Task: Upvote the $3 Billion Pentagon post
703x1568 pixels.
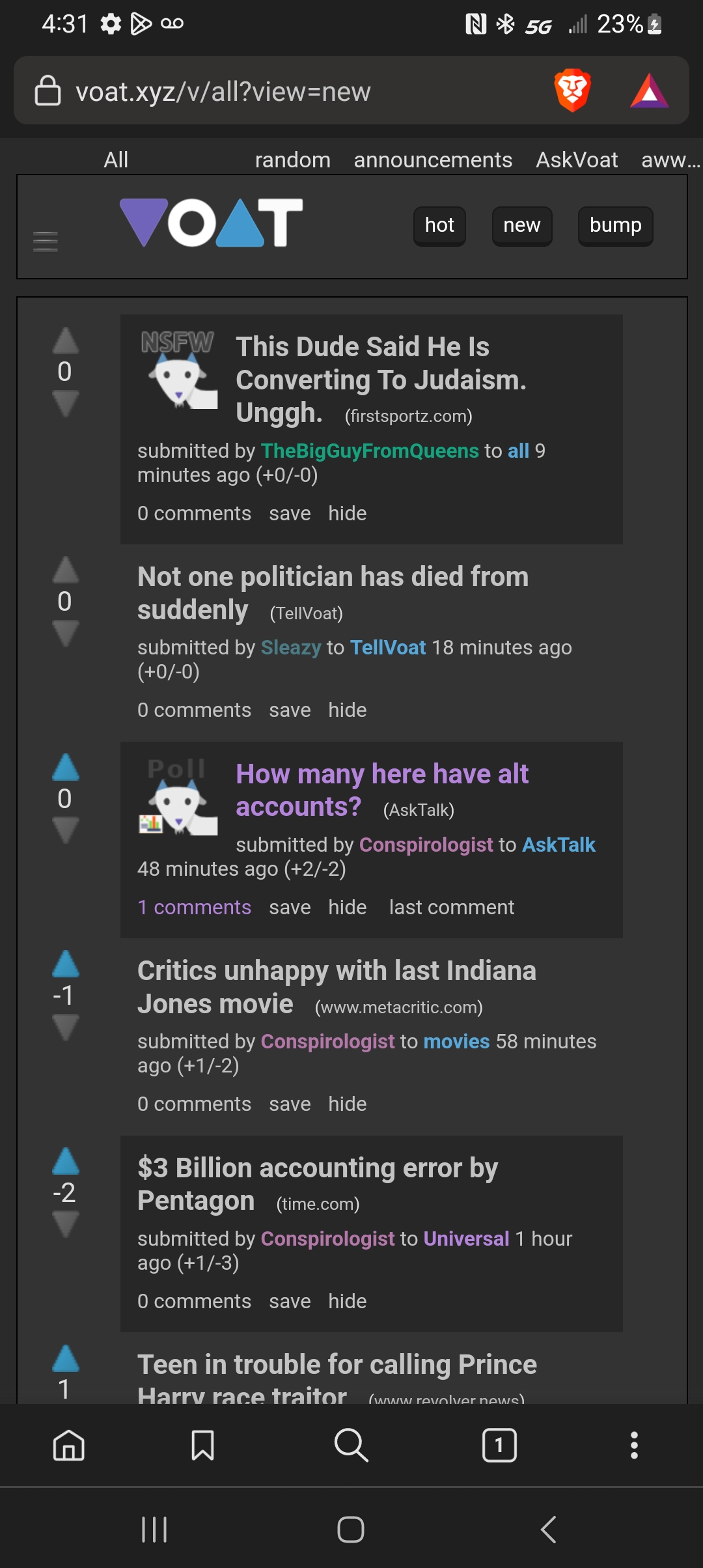Action: tap(66, 1162)
